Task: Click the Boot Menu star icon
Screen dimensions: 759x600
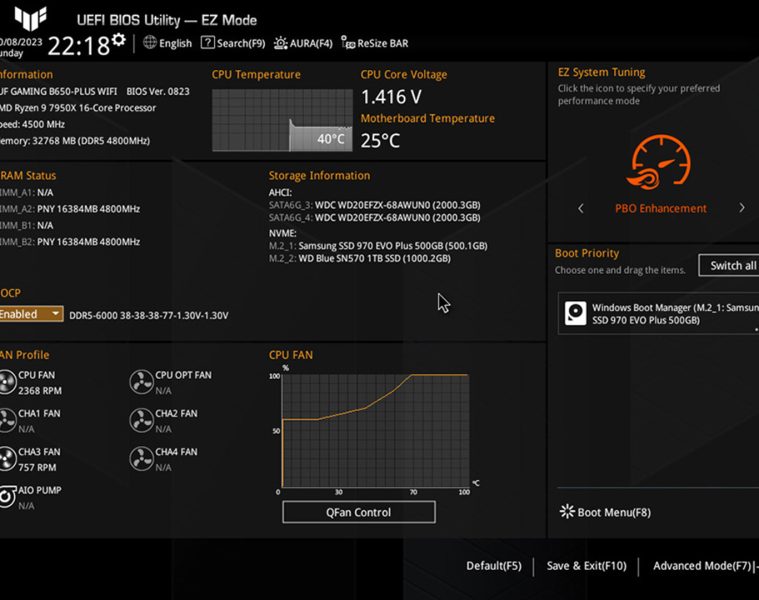Action: point(566,511)
